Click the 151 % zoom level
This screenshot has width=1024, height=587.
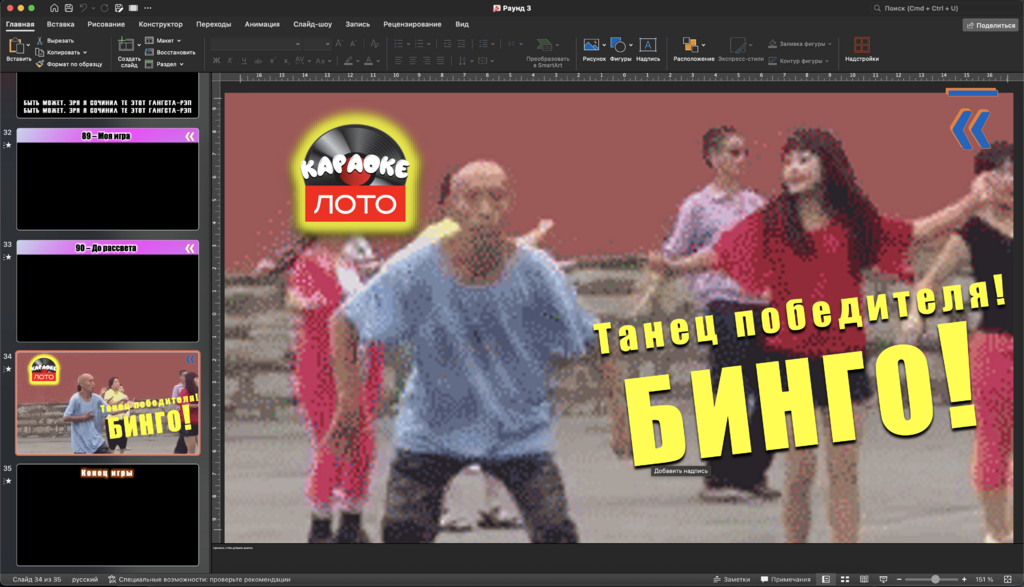click(984, 579)
